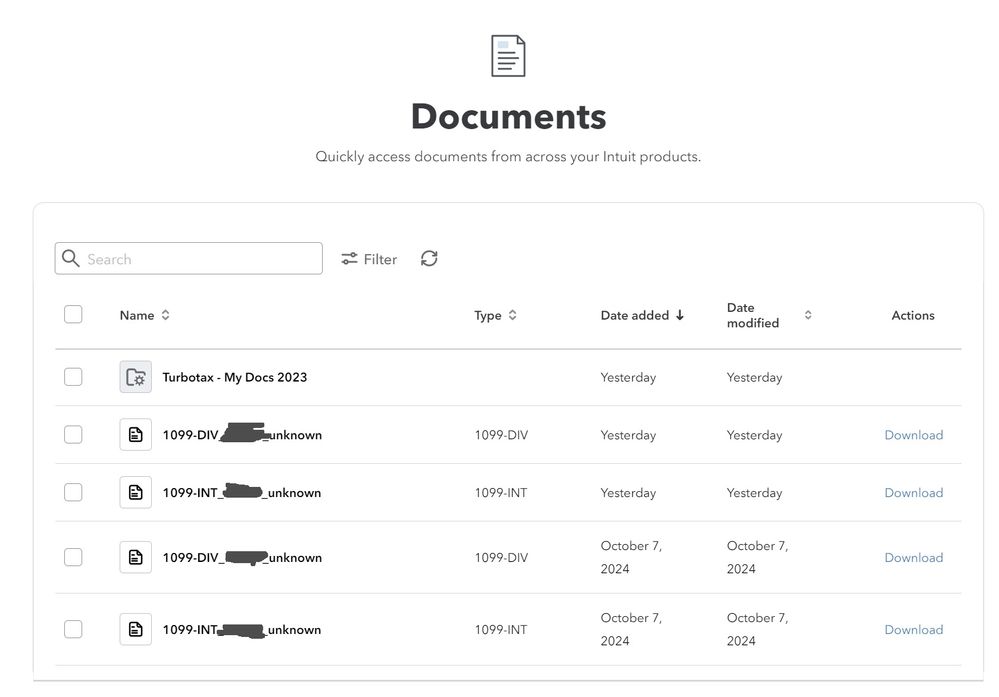Check the 1099-INT row dated October 7, 2024

(x=73, y=629)
